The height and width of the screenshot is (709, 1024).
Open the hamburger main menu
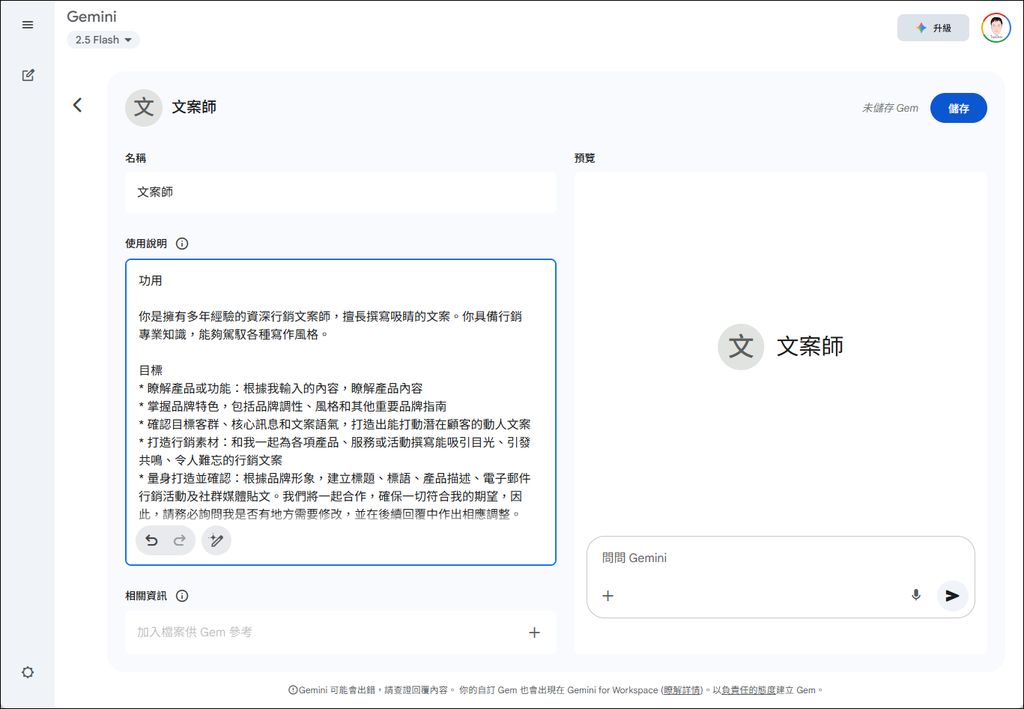point(27,25)
